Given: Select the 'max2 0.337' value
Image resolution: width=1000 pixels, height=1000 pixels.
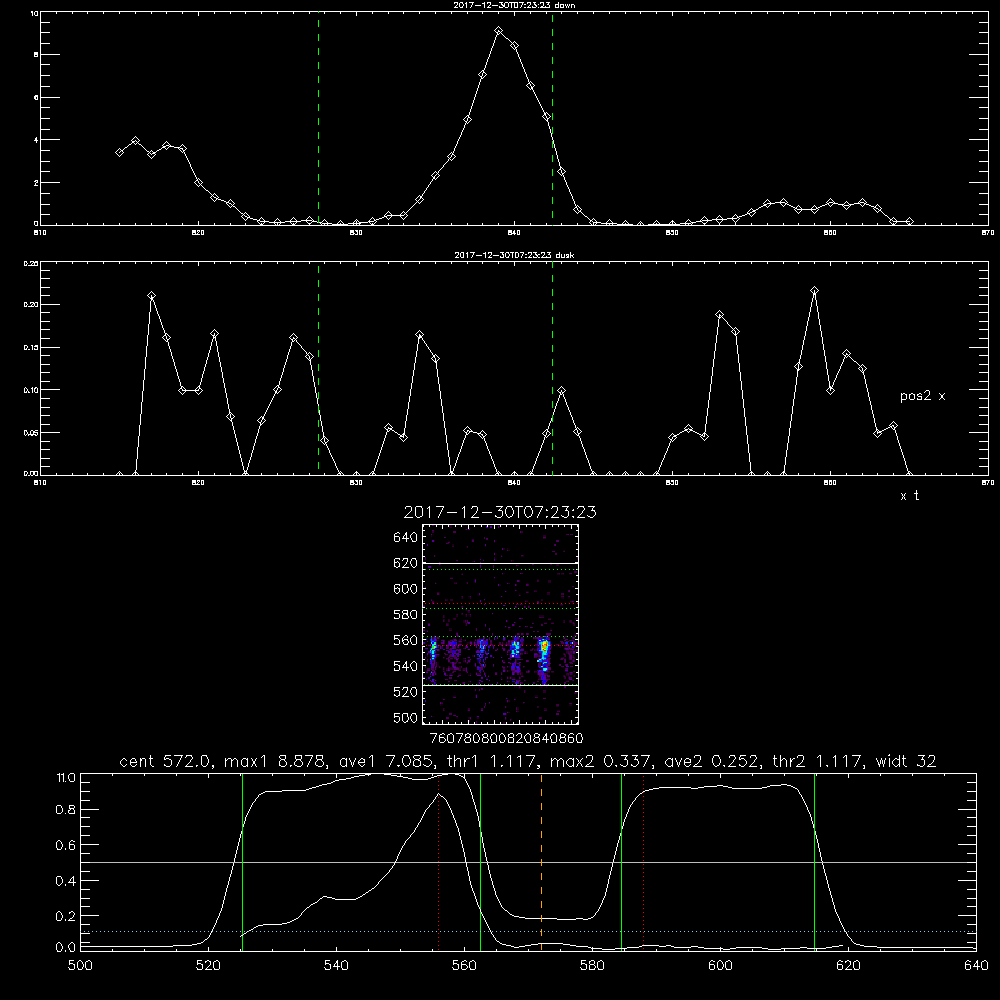Looking at the screenshot, I should click(x=600, y=761).
